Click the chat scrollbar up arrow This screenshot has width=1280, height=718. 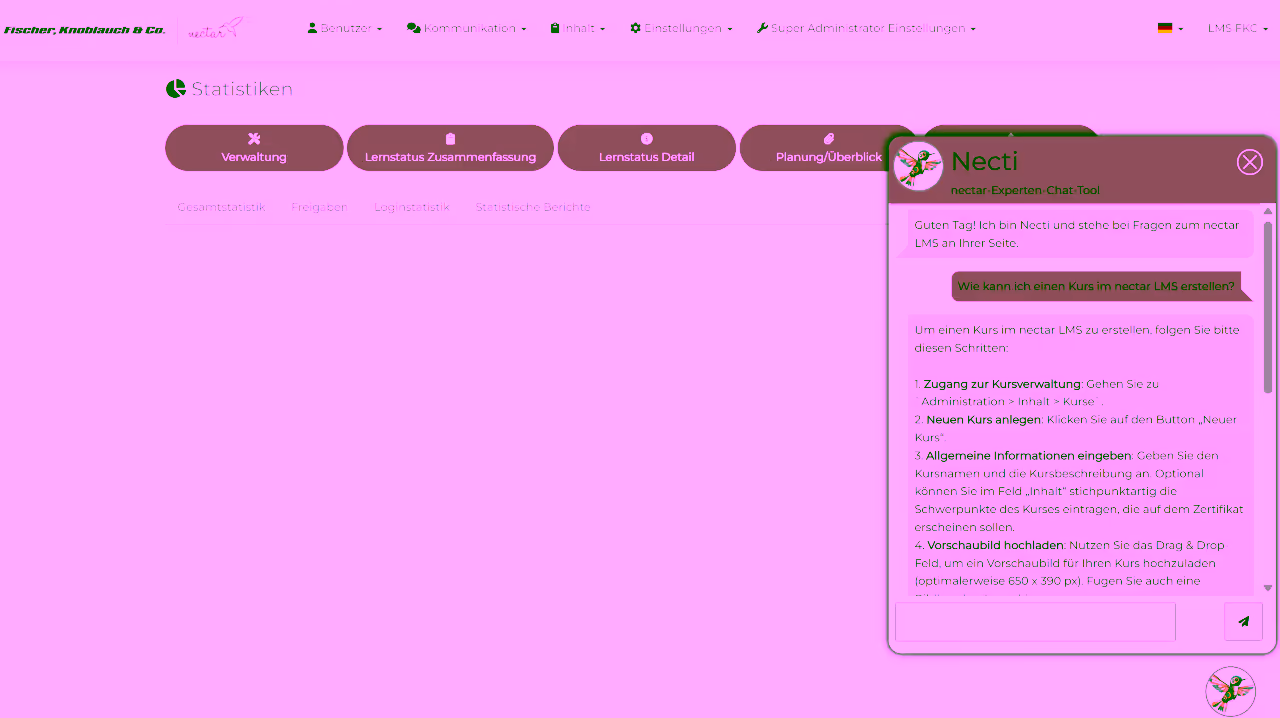(x=1268, y=211)
